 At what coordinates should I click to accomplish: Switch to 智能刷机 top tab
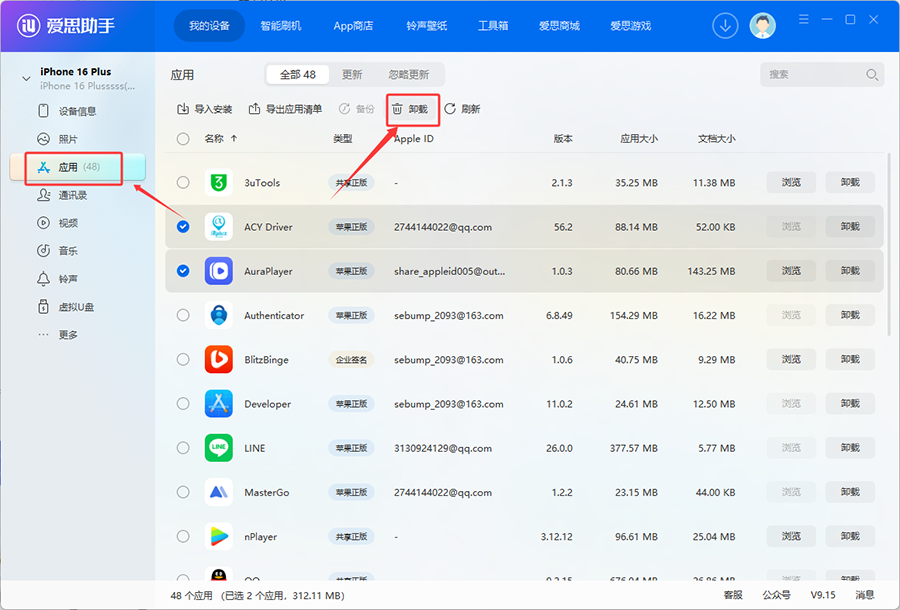tap(281, 26)
